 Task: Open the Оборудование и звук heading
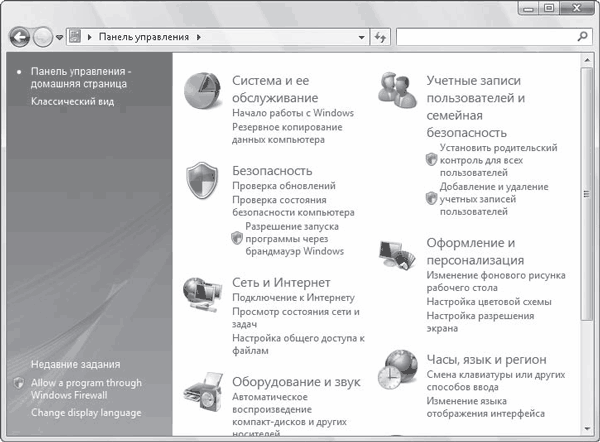tap(296, 382)
